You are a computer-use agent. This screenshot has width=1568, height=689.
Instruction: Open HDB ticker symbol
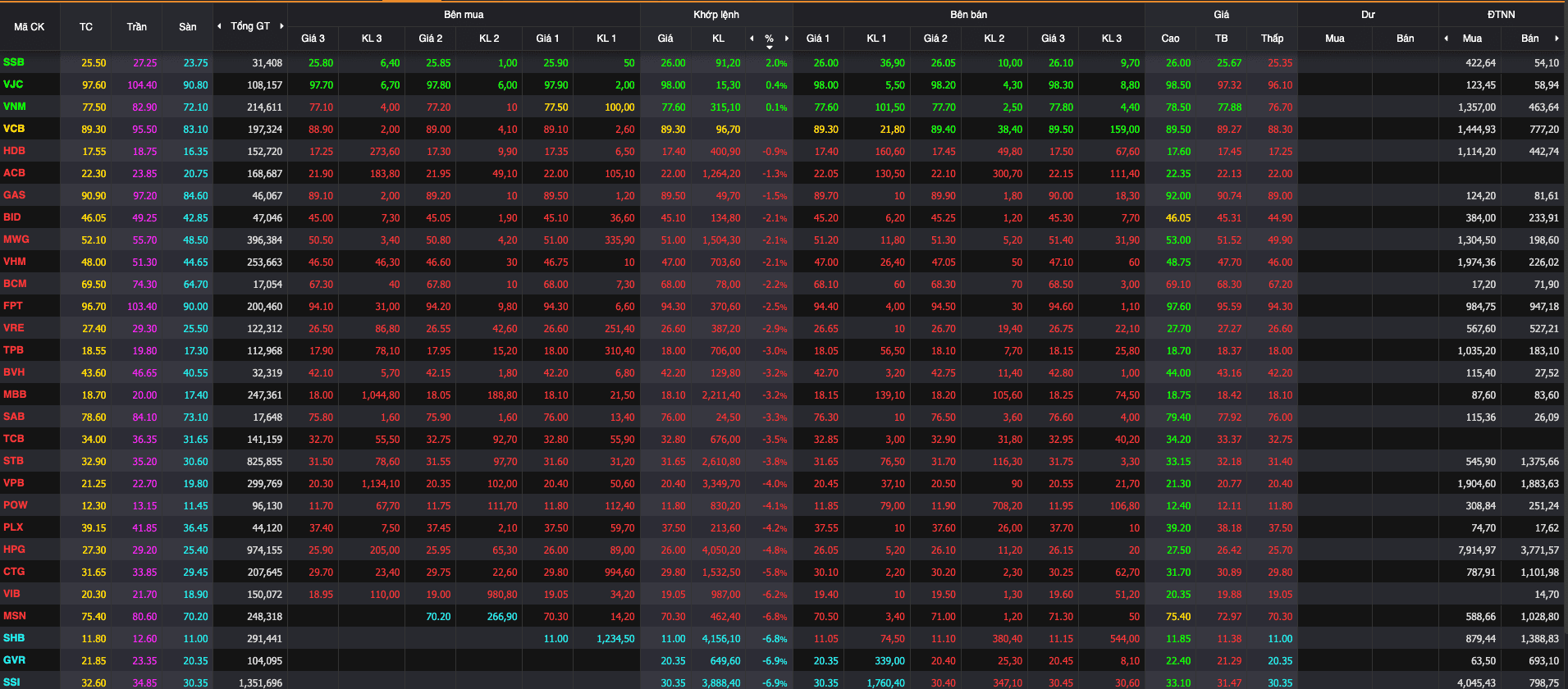pyautogui.click(x=14, y=151)
